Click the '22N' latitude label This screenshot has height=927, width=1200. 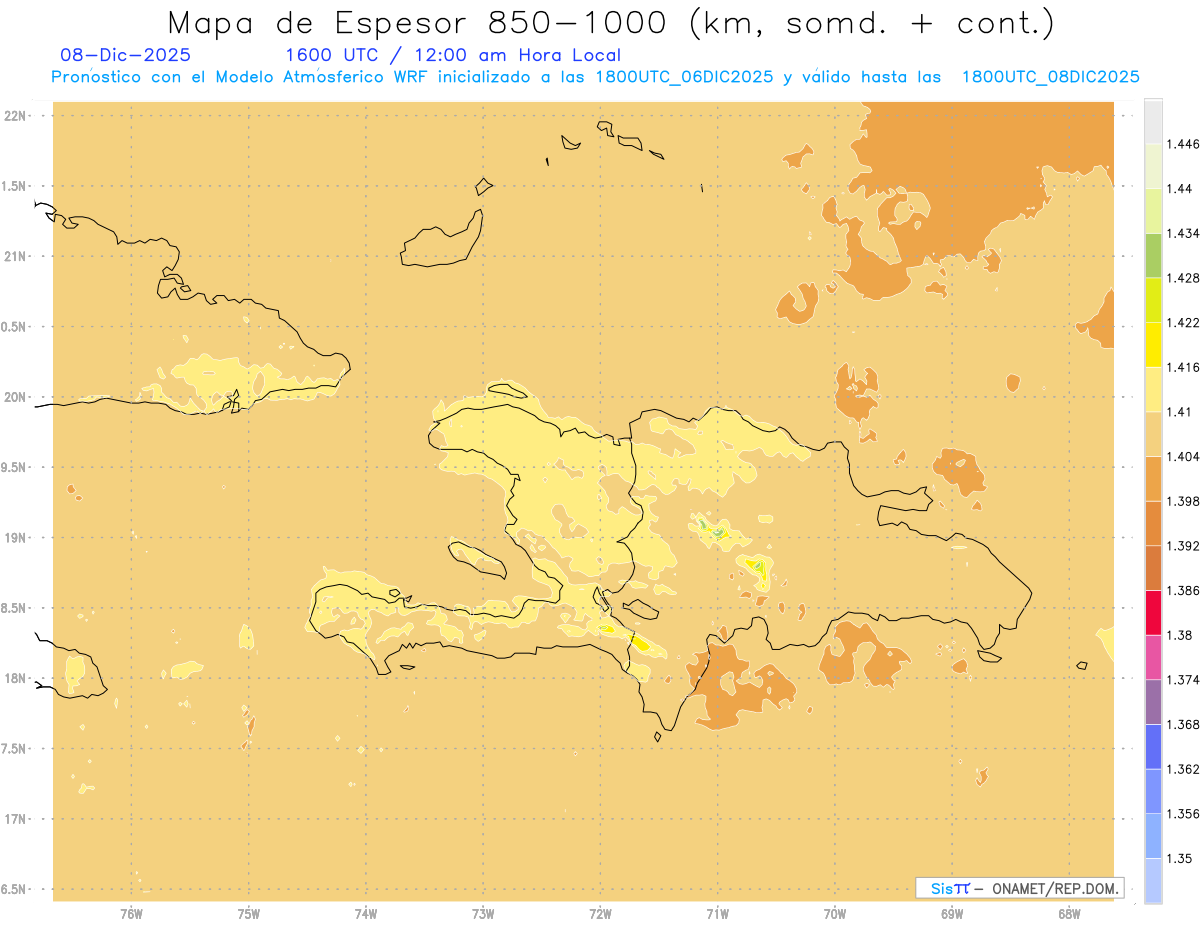(x=15, y=116)
